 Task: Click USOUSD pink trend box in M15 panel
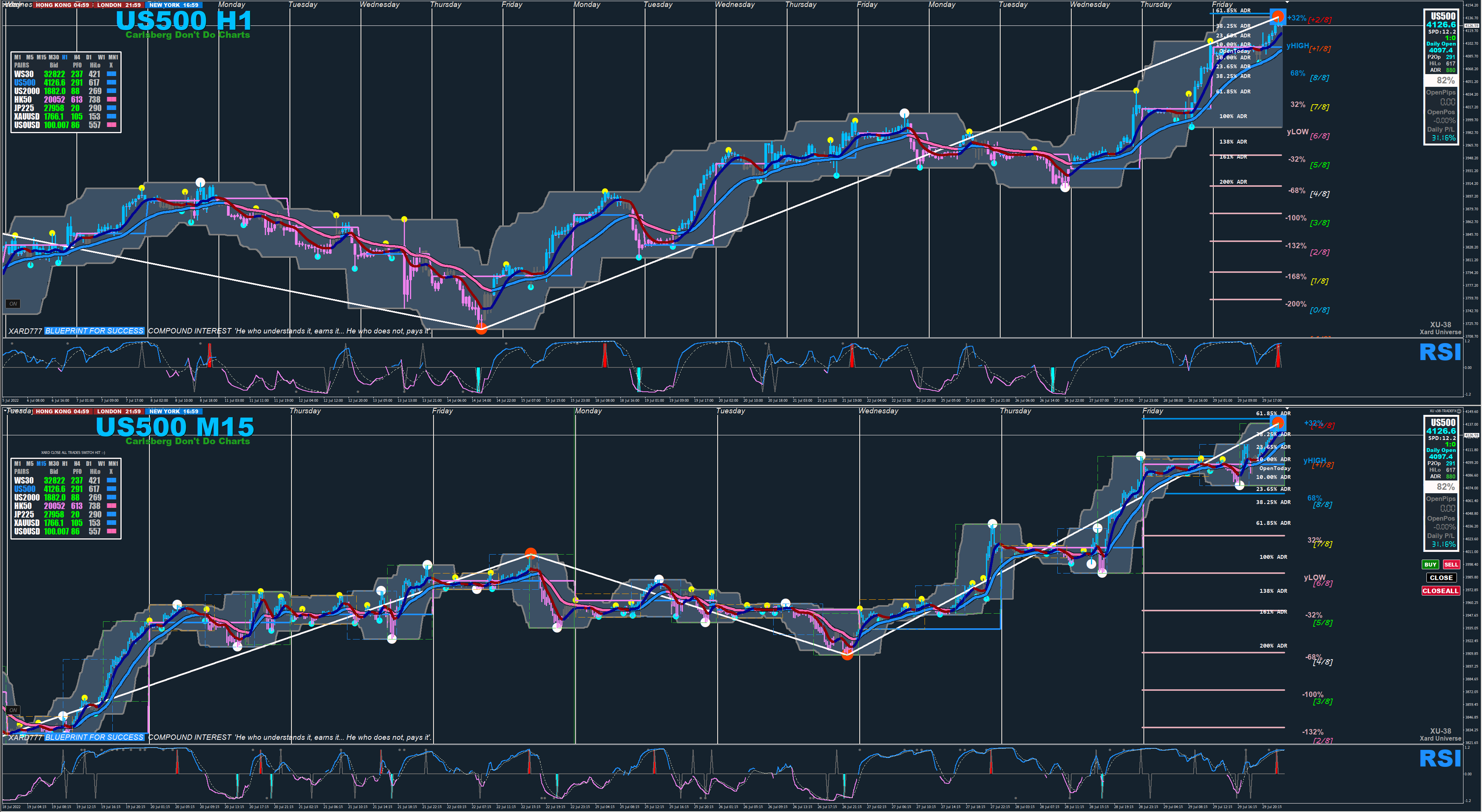coord(112,531)
